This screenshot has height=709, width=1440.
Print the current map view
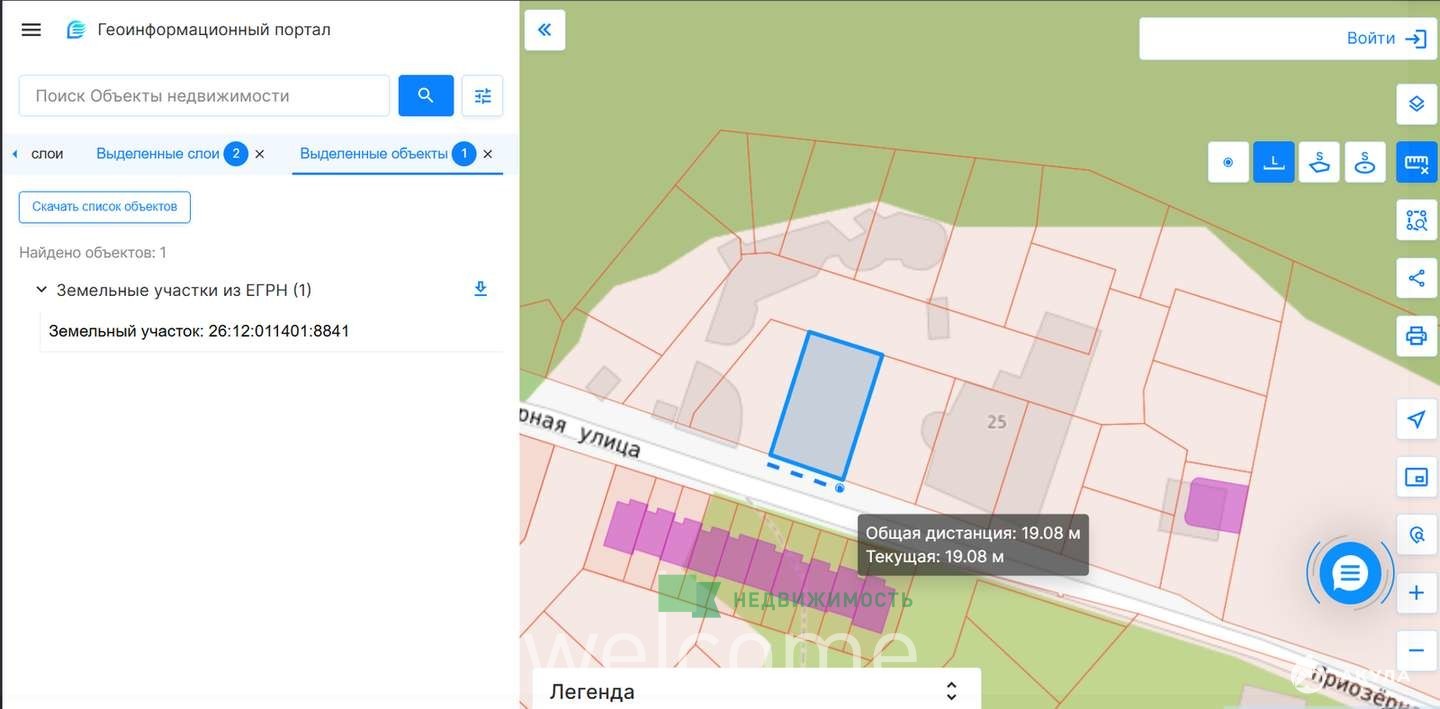[1416, 336]
